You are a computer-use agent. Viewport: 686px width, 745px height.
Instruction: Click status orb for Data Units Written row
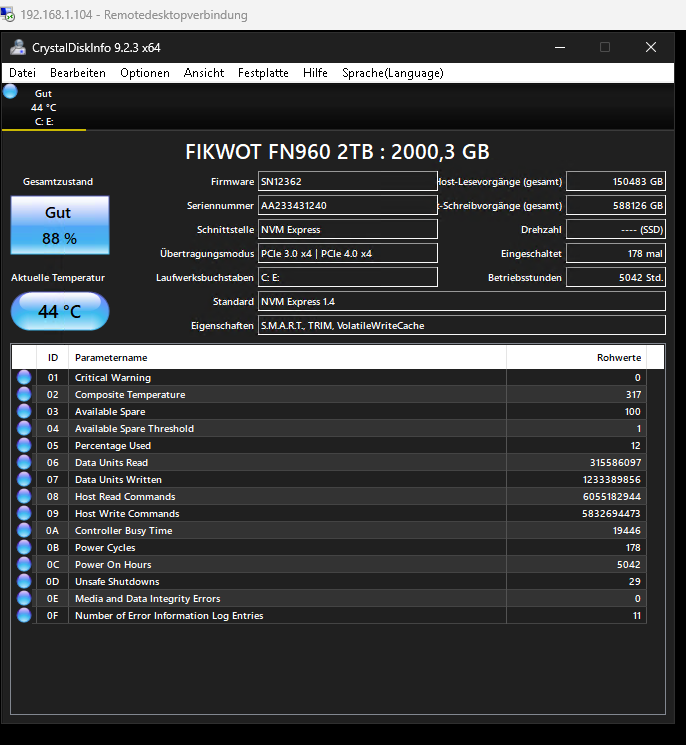coord(24,479)
